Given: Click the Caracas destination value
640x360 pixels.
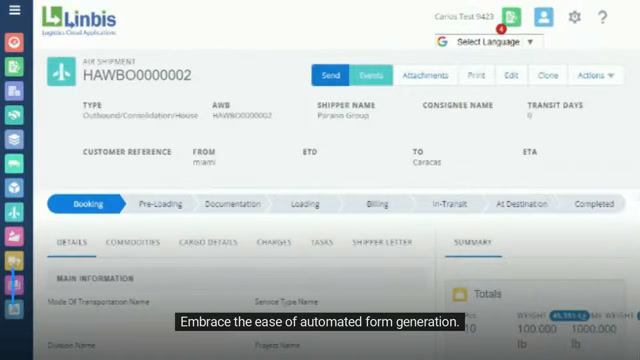Looking at the screenshot, I should [x=427, y=162].
